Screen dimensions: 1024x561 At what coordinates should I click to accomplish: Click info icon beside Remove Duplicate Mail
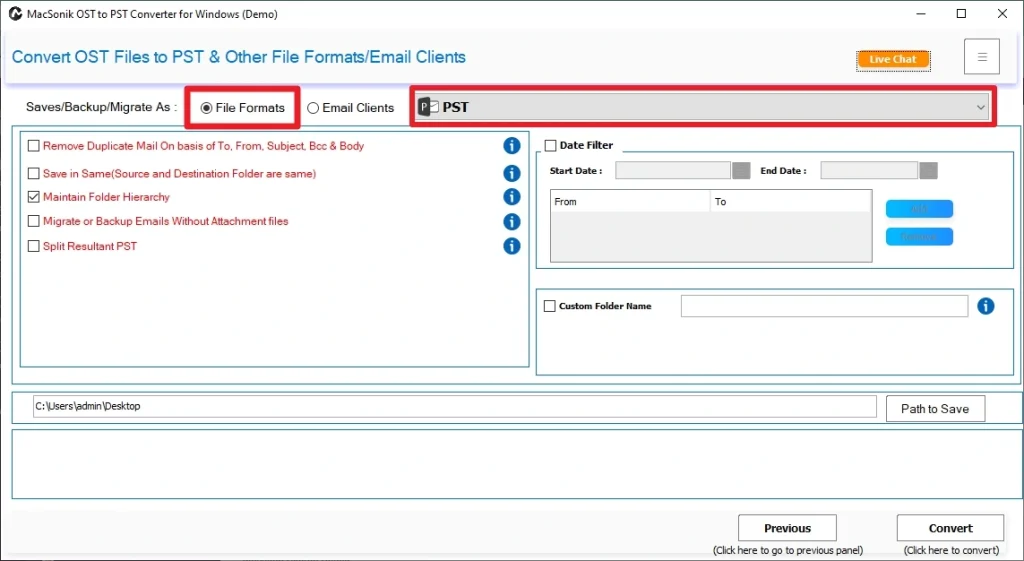coord(512,146)
